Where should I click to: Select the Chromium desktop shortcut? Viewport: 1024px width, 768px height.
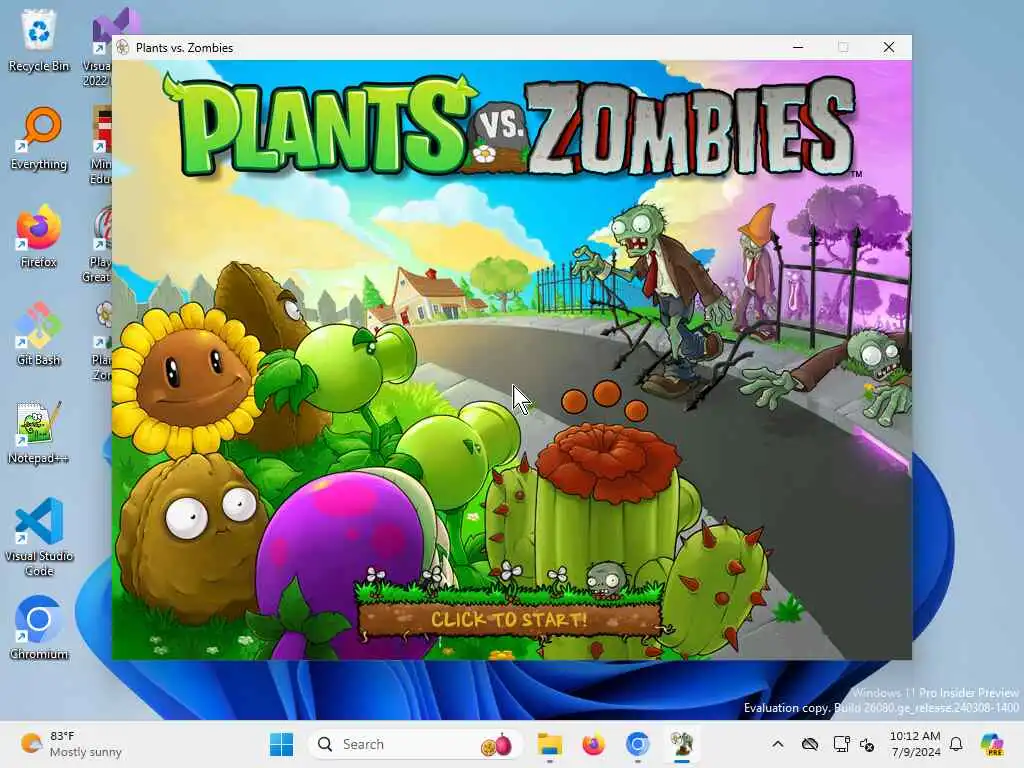pos(39,628)
